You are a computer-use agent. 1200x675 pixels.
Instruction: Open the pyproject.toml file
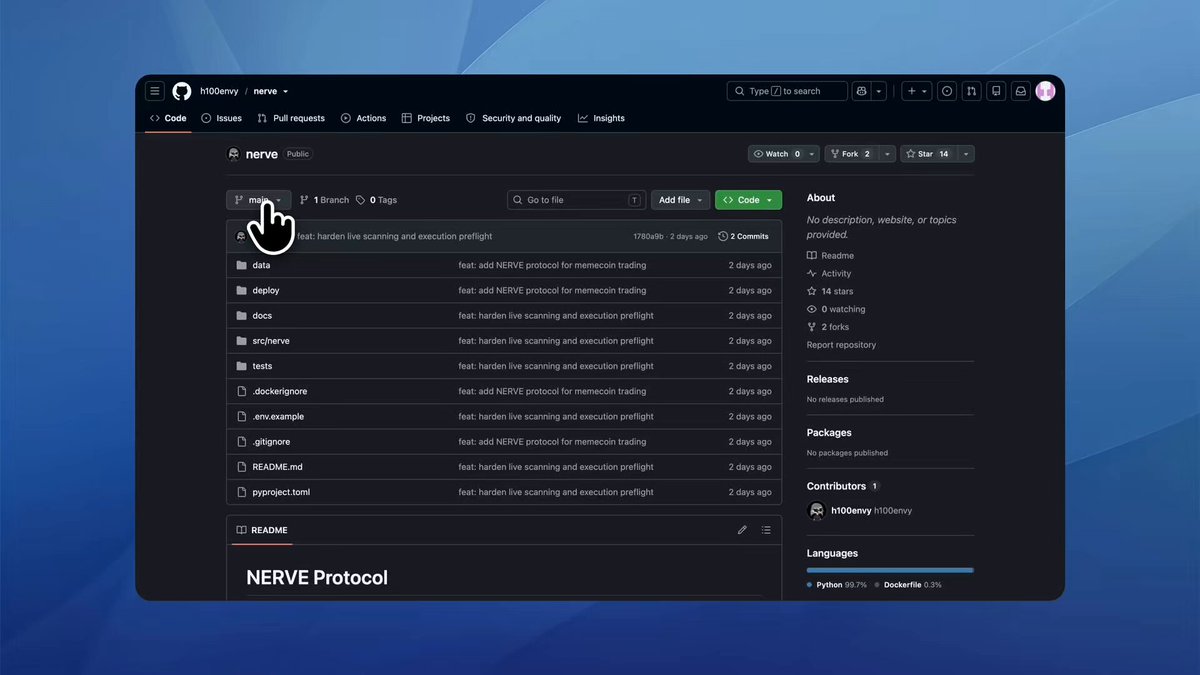[281, 492]
